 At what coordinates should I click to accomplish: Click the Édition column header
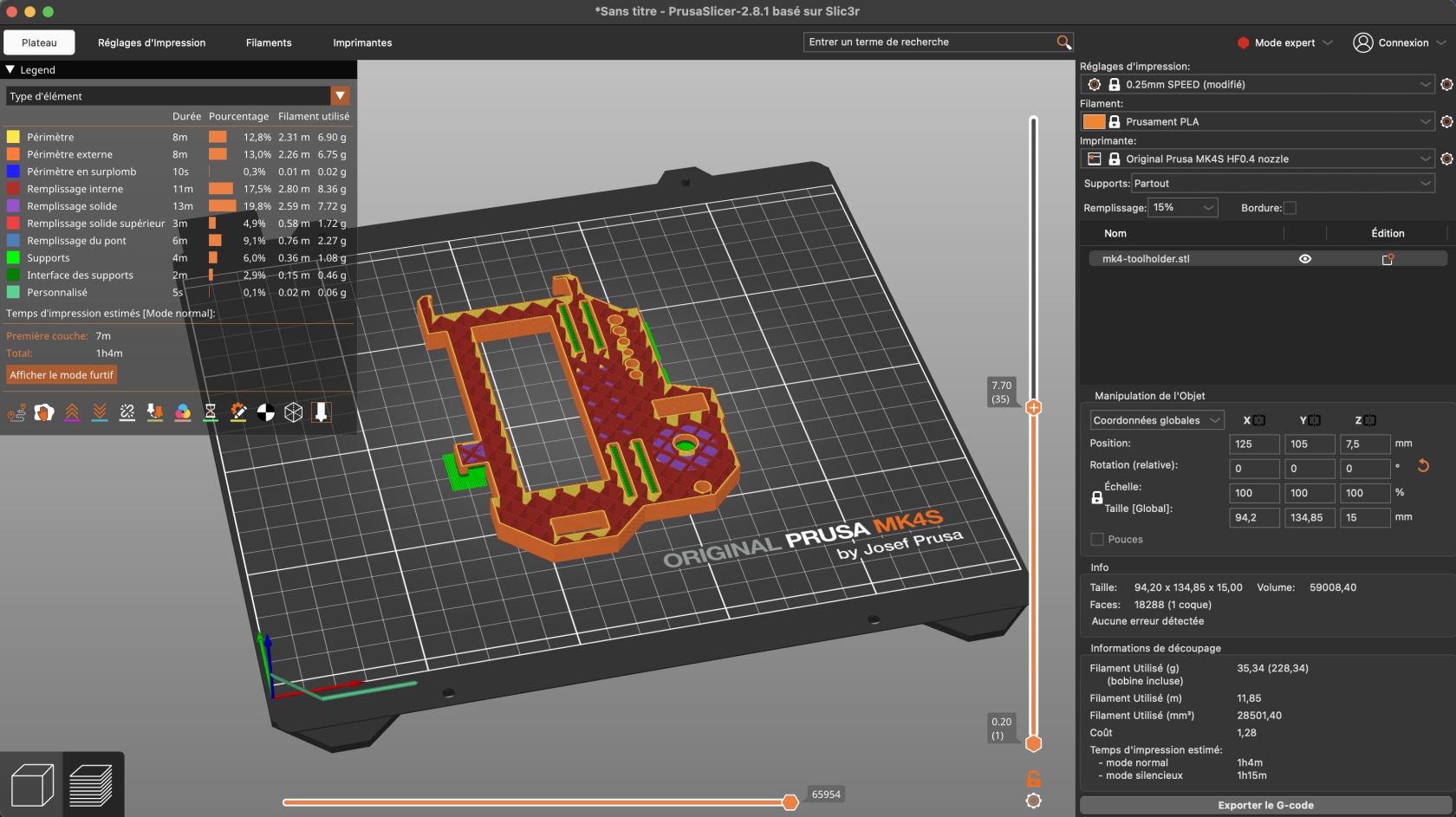coord(1388,234)
